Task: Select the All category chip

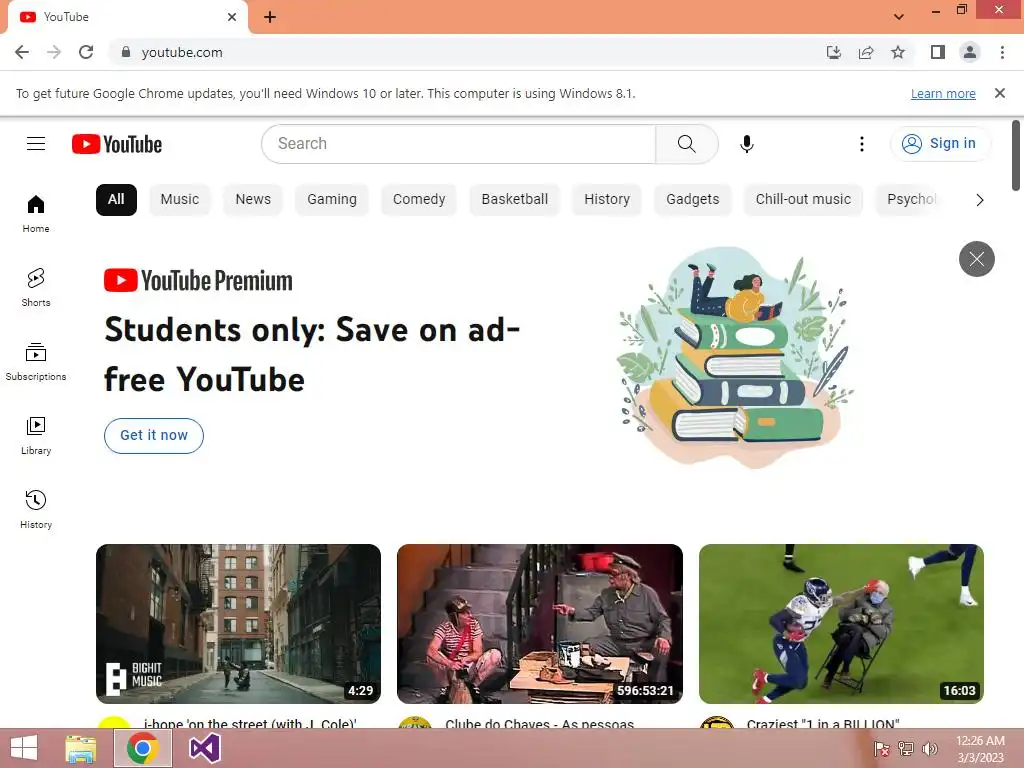Action: (116, 199)
